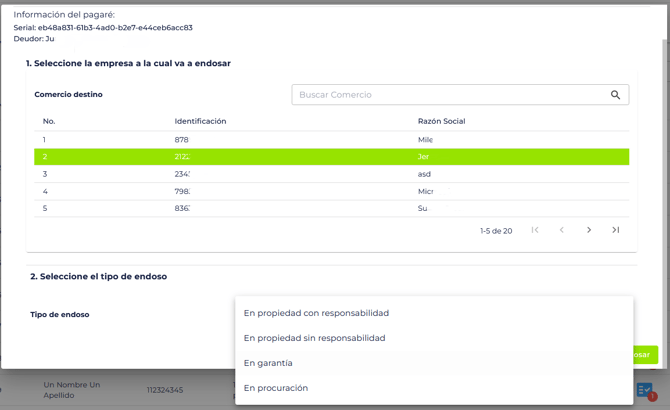Go to previous page arrow
The image size is (670, 410).
tap(562, 230)
